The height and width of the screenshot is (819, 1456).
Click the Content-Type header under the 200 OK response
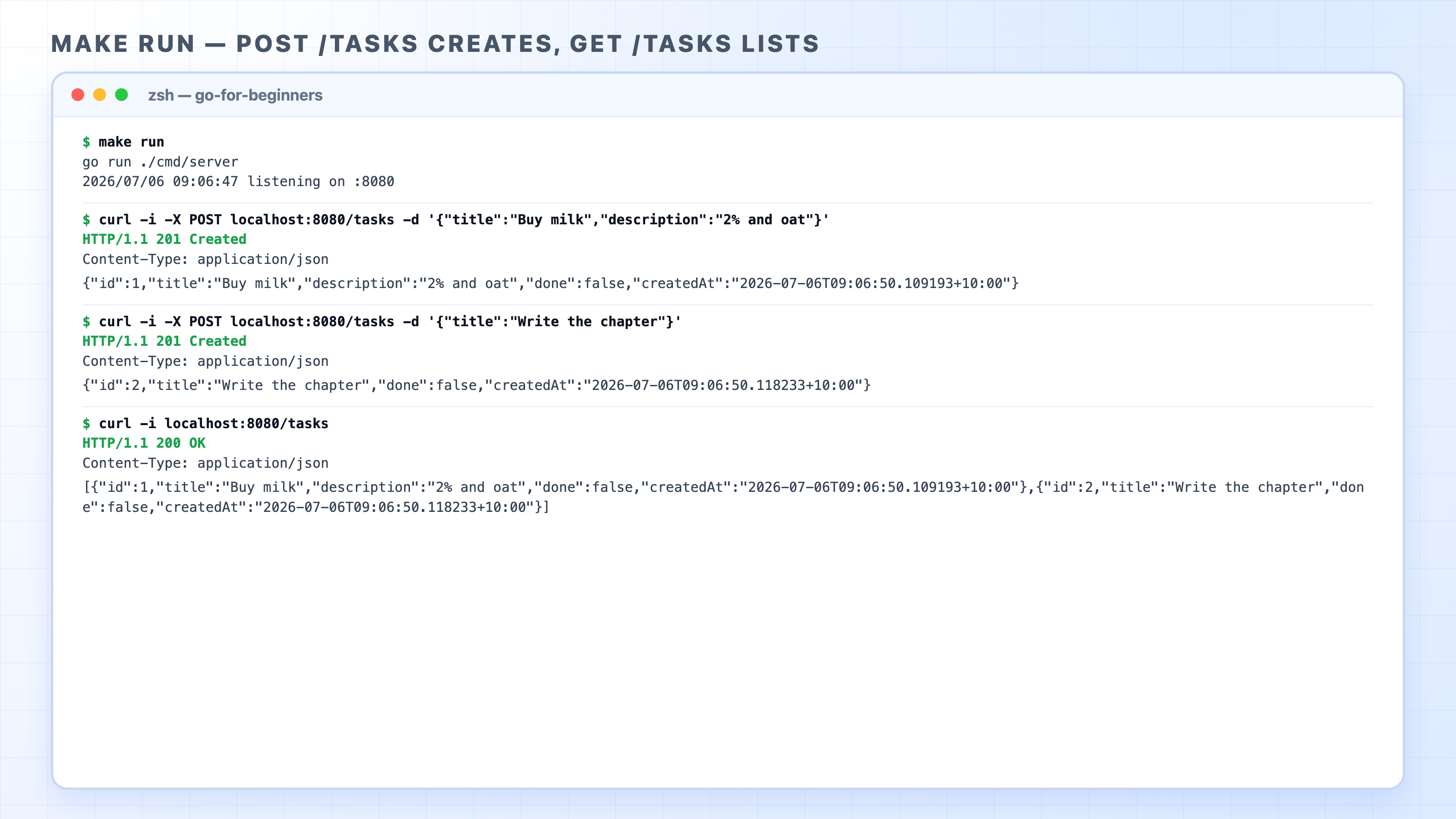pos(206,463)
